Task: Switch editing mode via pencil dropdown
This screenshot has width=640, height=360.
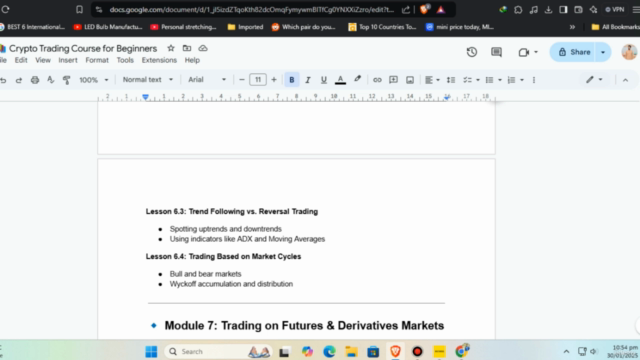Action: [594, 80]
